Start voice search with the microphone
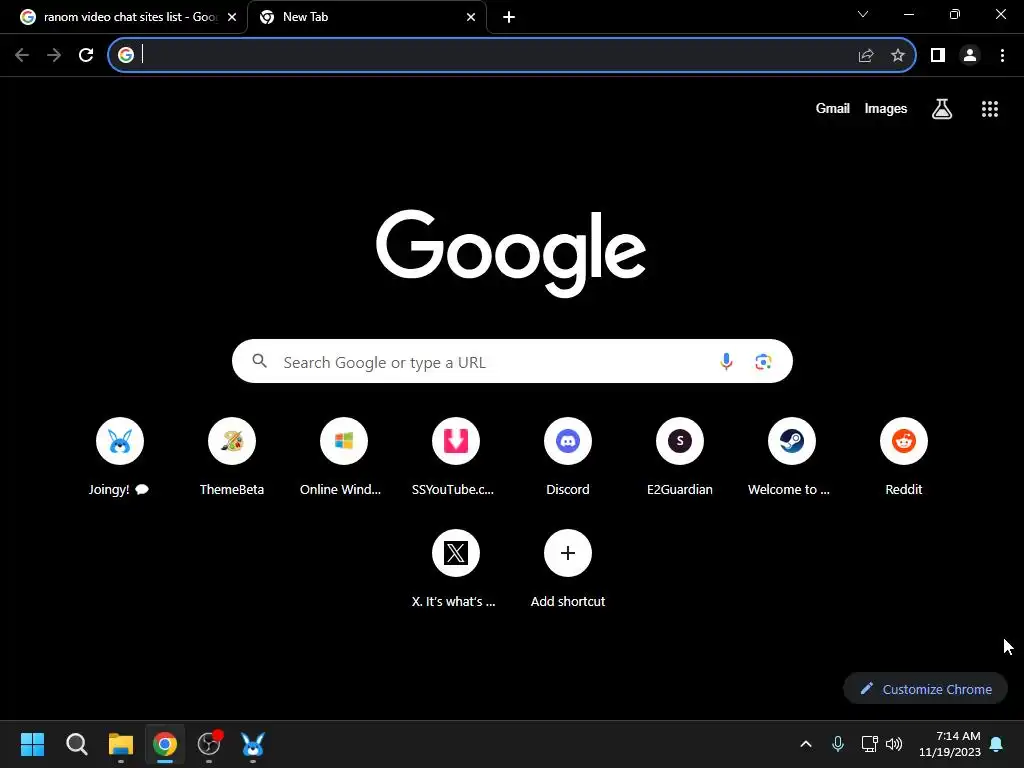Viewport: 1024px width, 768px height. [x=726, y=361]
